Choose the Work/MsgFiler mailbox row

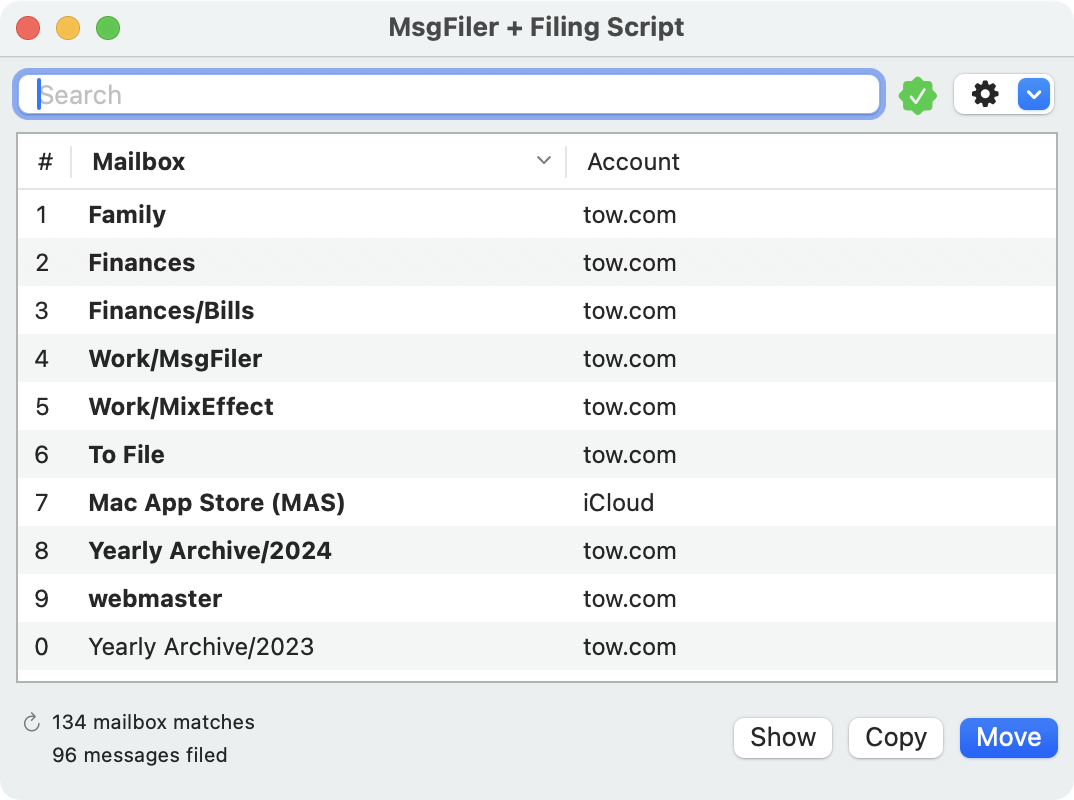point(175,359)
